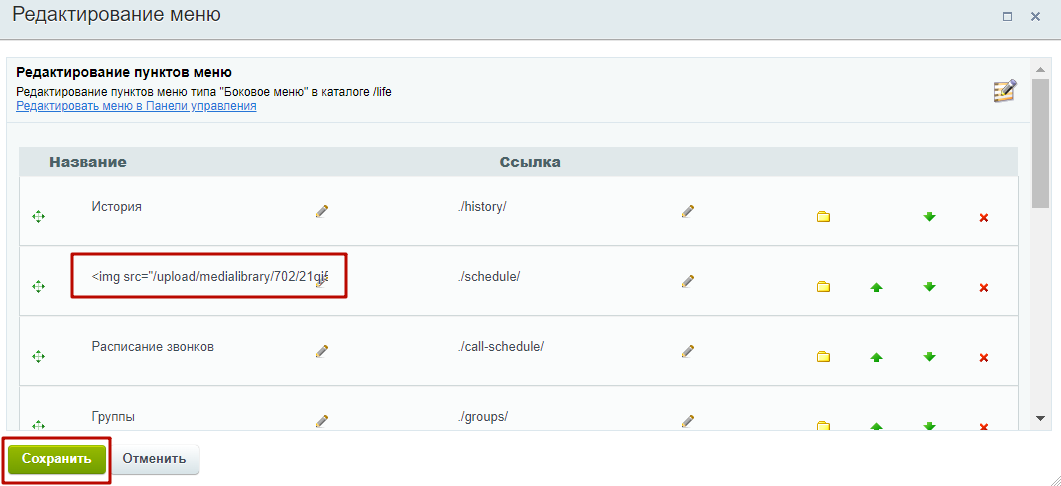Click the ./schedule/ link text
This screenshot has height=486, width=1061.
pos(489,276)
